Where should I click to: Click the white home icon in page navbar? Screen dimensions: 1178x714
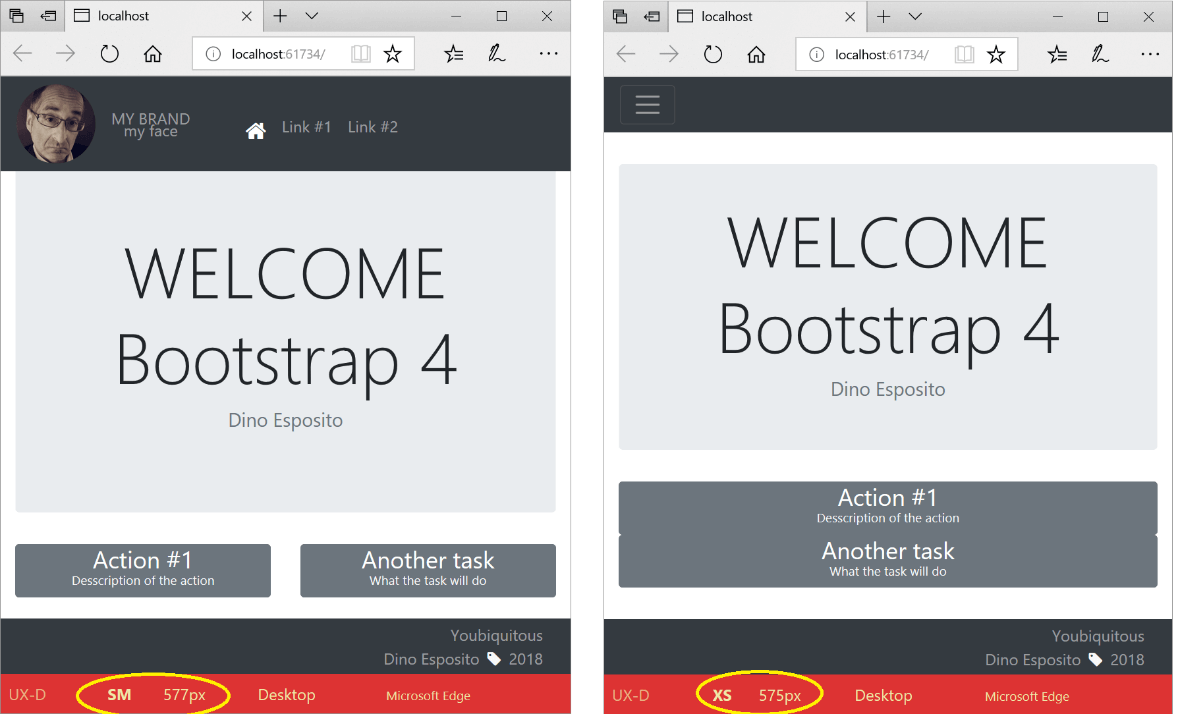pyautogui.click(x=256, y=130)
